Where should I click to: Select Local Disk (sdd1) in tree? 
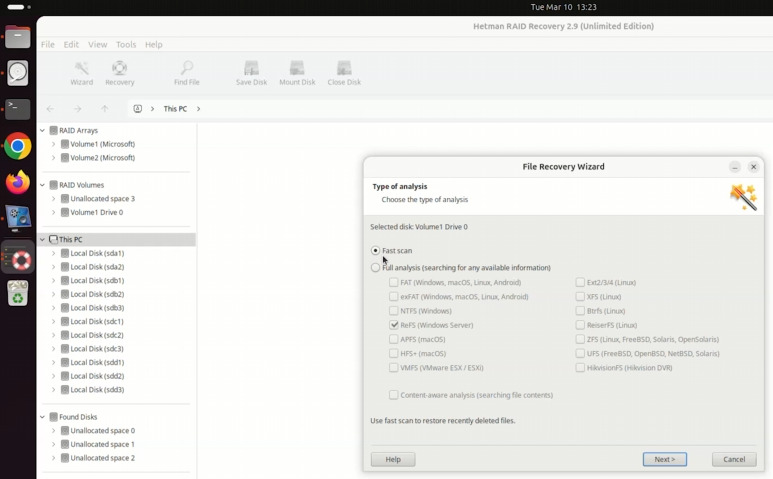pyautogui.click(x=97, y=362)
